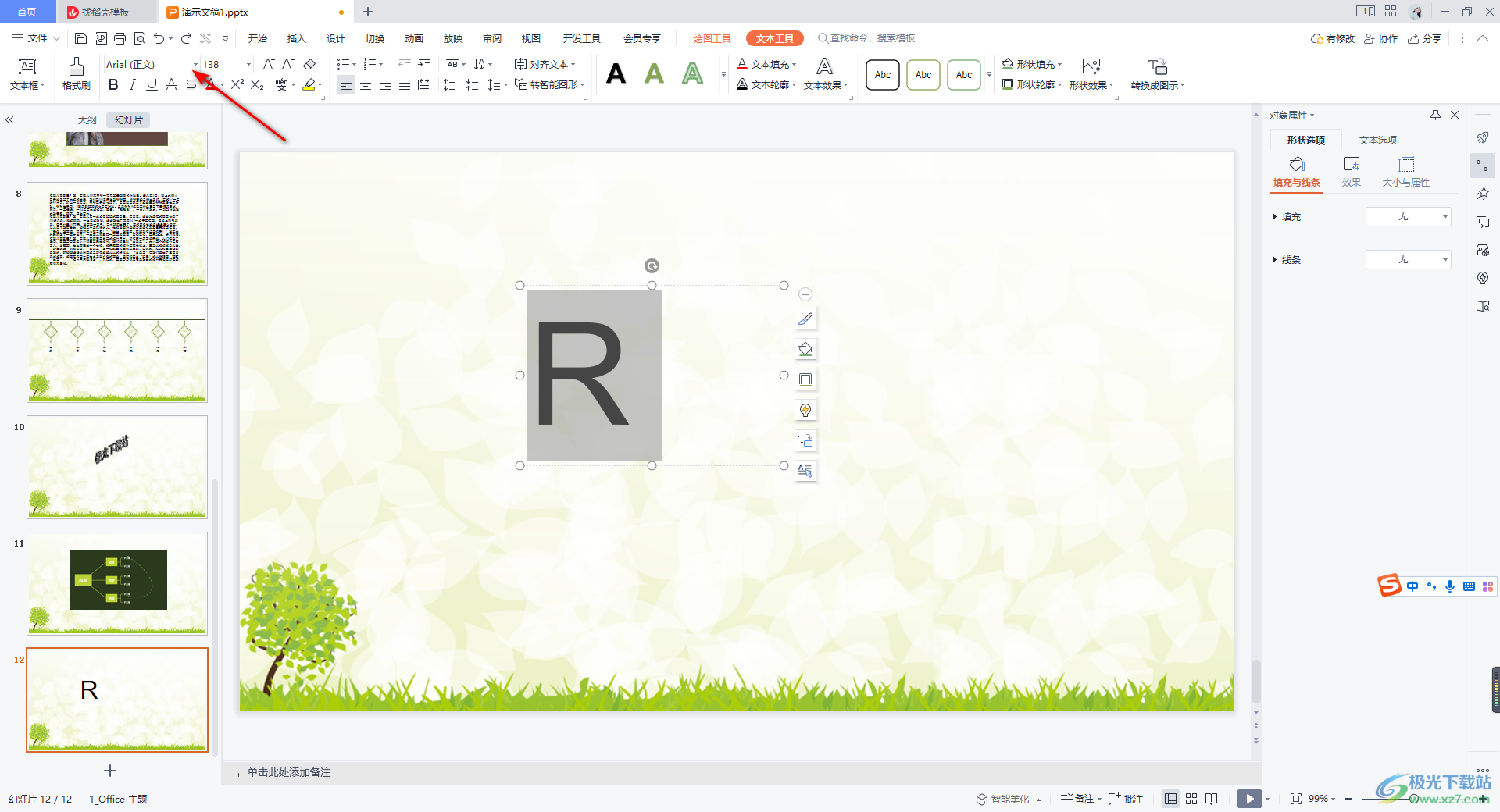Add a new slide with plus button
Image resolution: width=1500 pixels, height=812 pixels.
(x=110, y=771)
